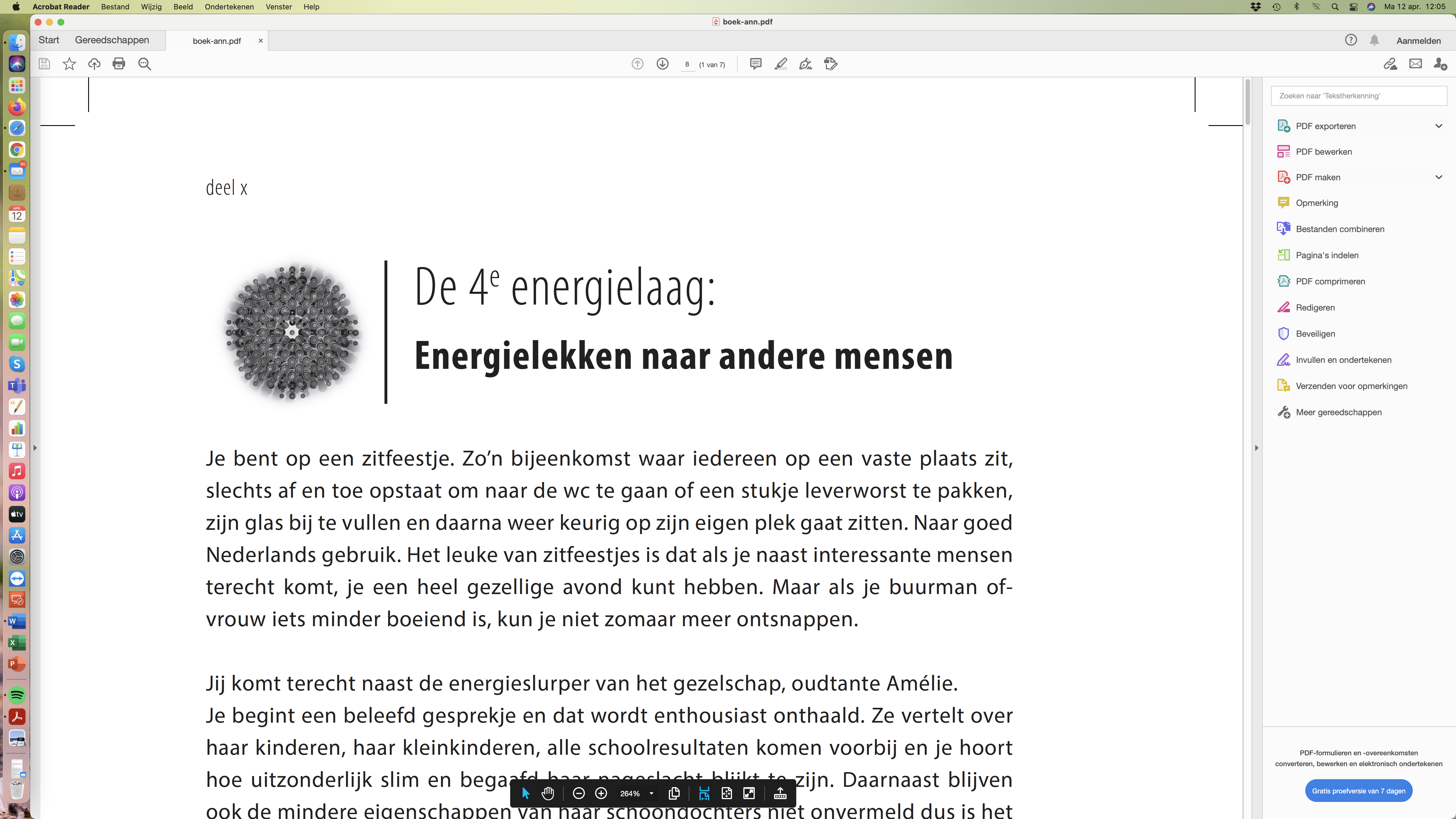Click the document vertical scrollbar thumb
Screen dimensions: 1456x819
pyautogui.click(x=1248, y=102)
